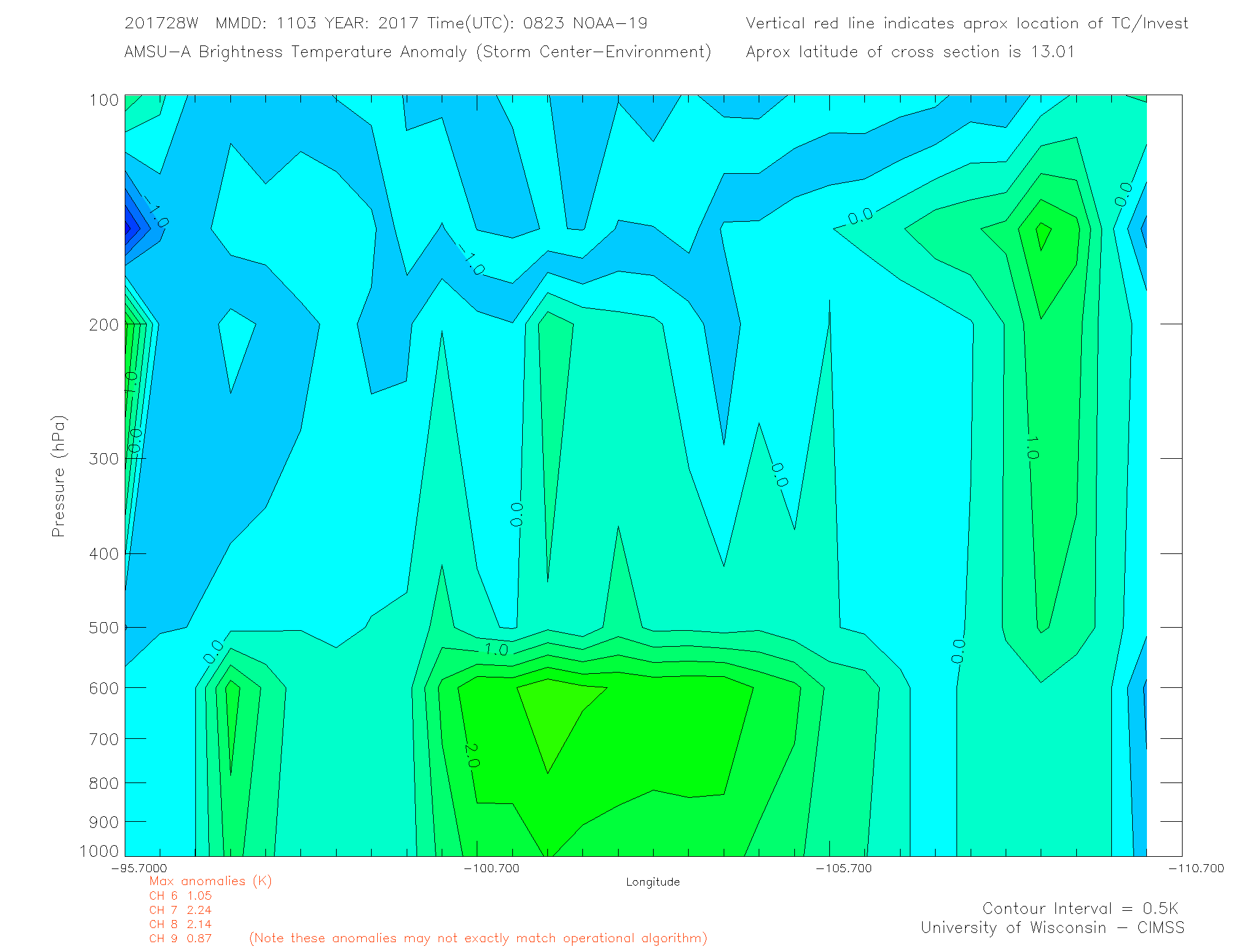Click University of Wisconsin - CIMSS credit
The width and height of the screenshot is (1244, 952).
coord(1052,927)
